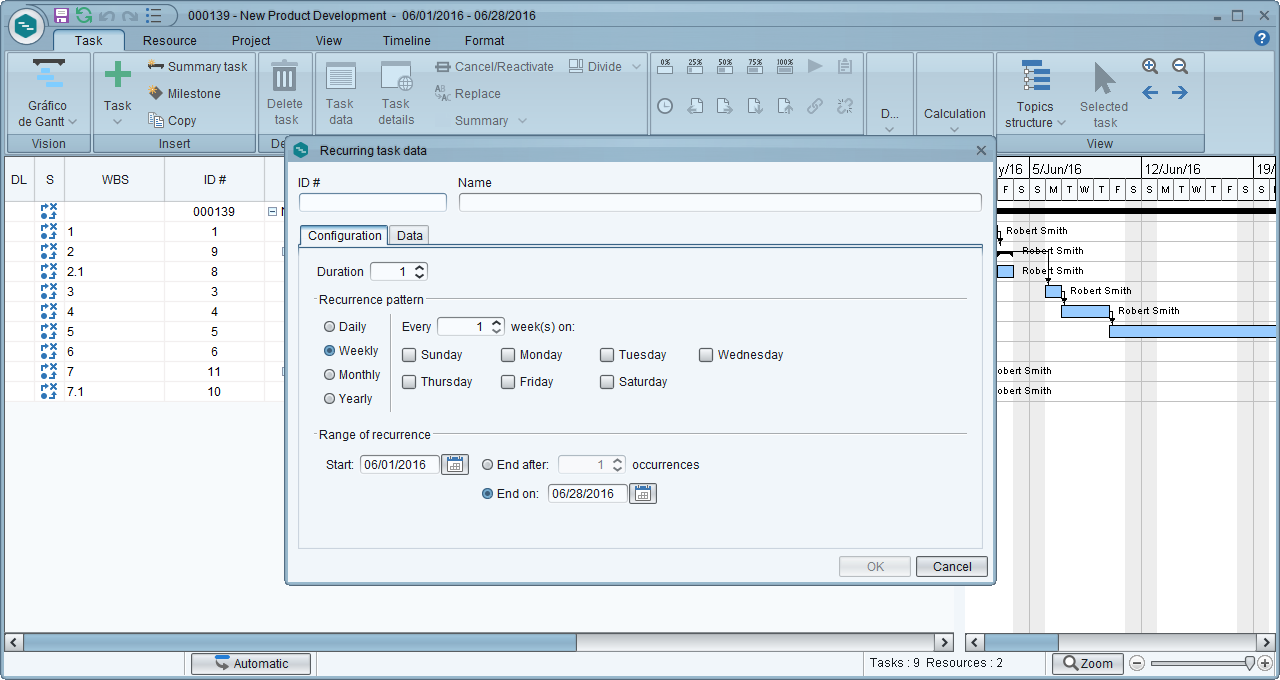Choose the End on date option

(x=488, y=494)
